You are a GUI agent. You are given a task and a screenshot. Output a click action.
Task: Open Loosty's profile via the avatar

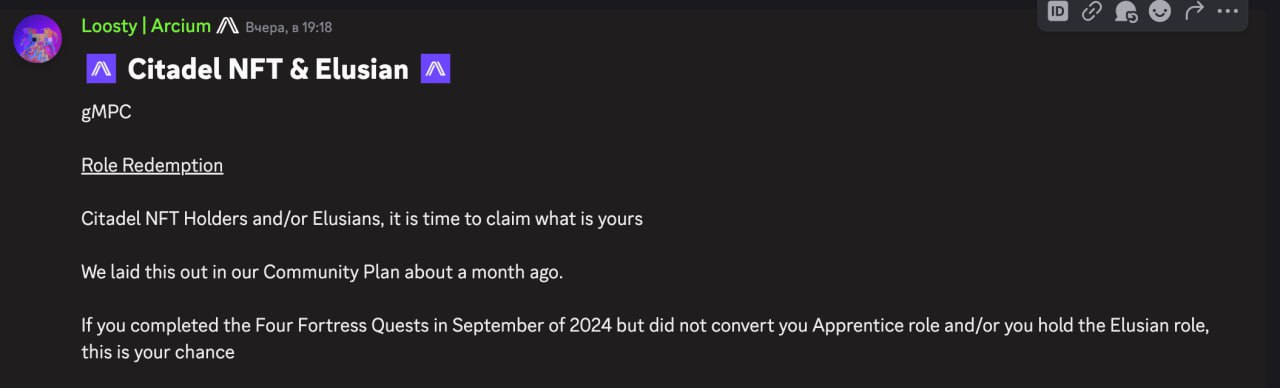pyautogui.click(x=38, y=40)
